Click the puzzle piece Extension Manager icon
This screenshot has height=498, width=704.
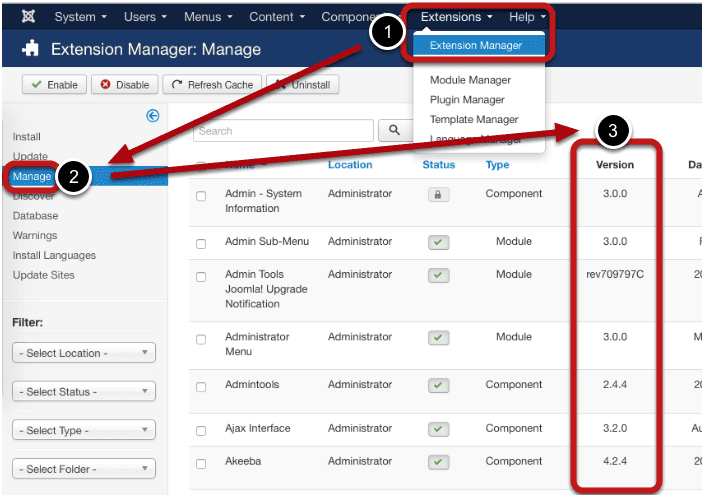[x=31, y=48]
